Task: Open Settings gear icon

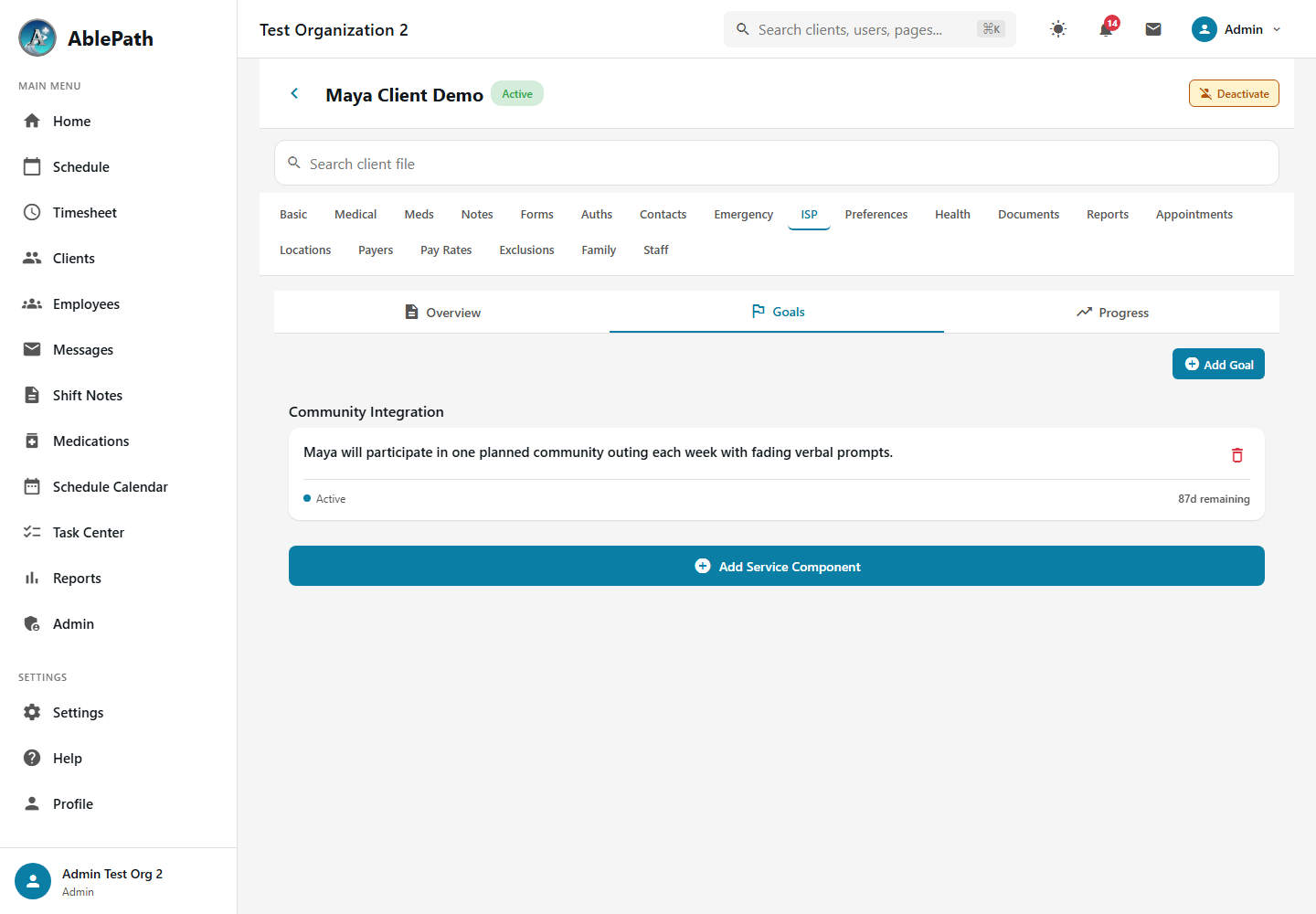Action: [x=32, y=712]
